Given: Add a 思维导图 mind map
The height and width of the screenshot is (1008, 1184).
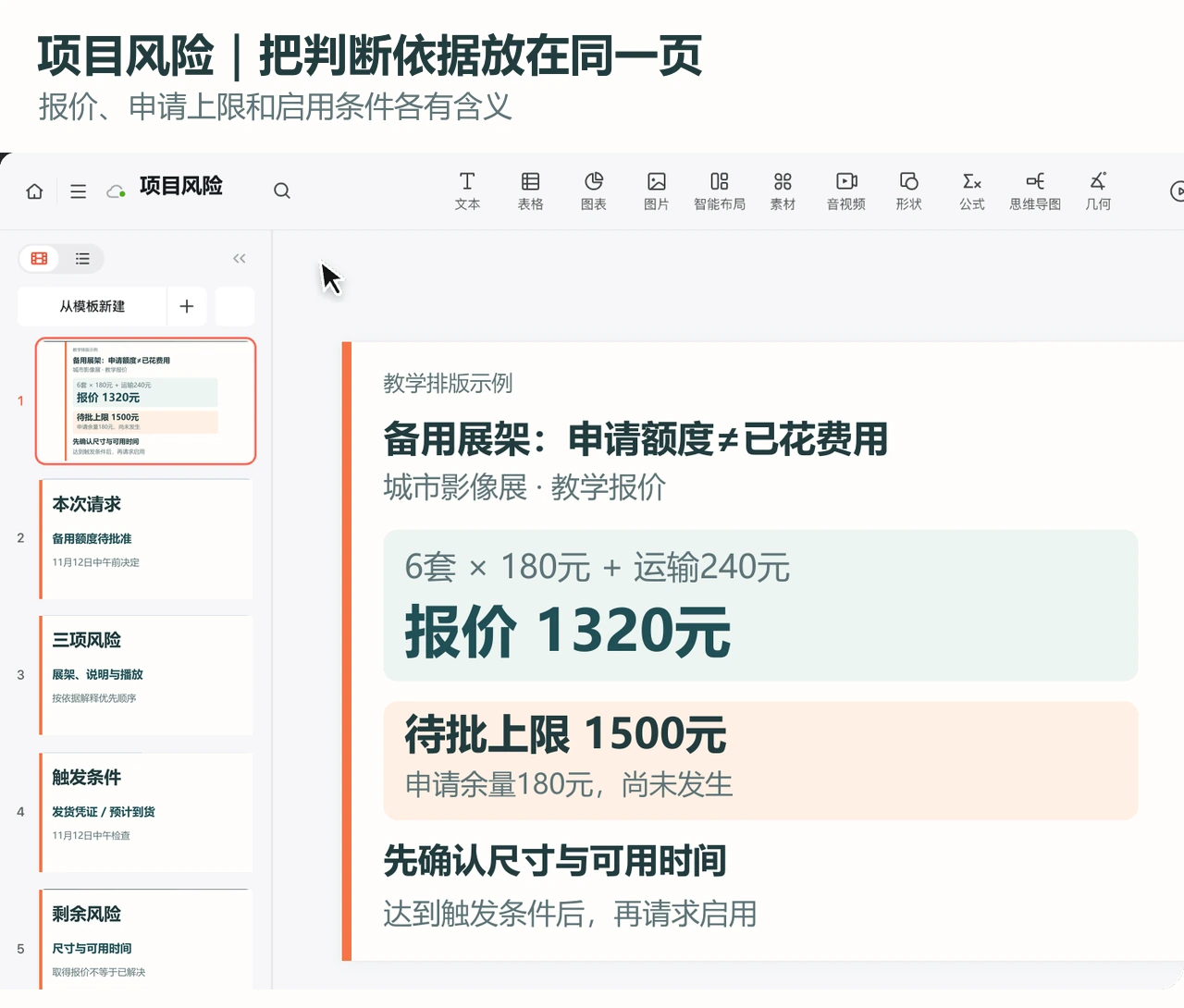Looking at the screenshot, I should point(1035,191).
